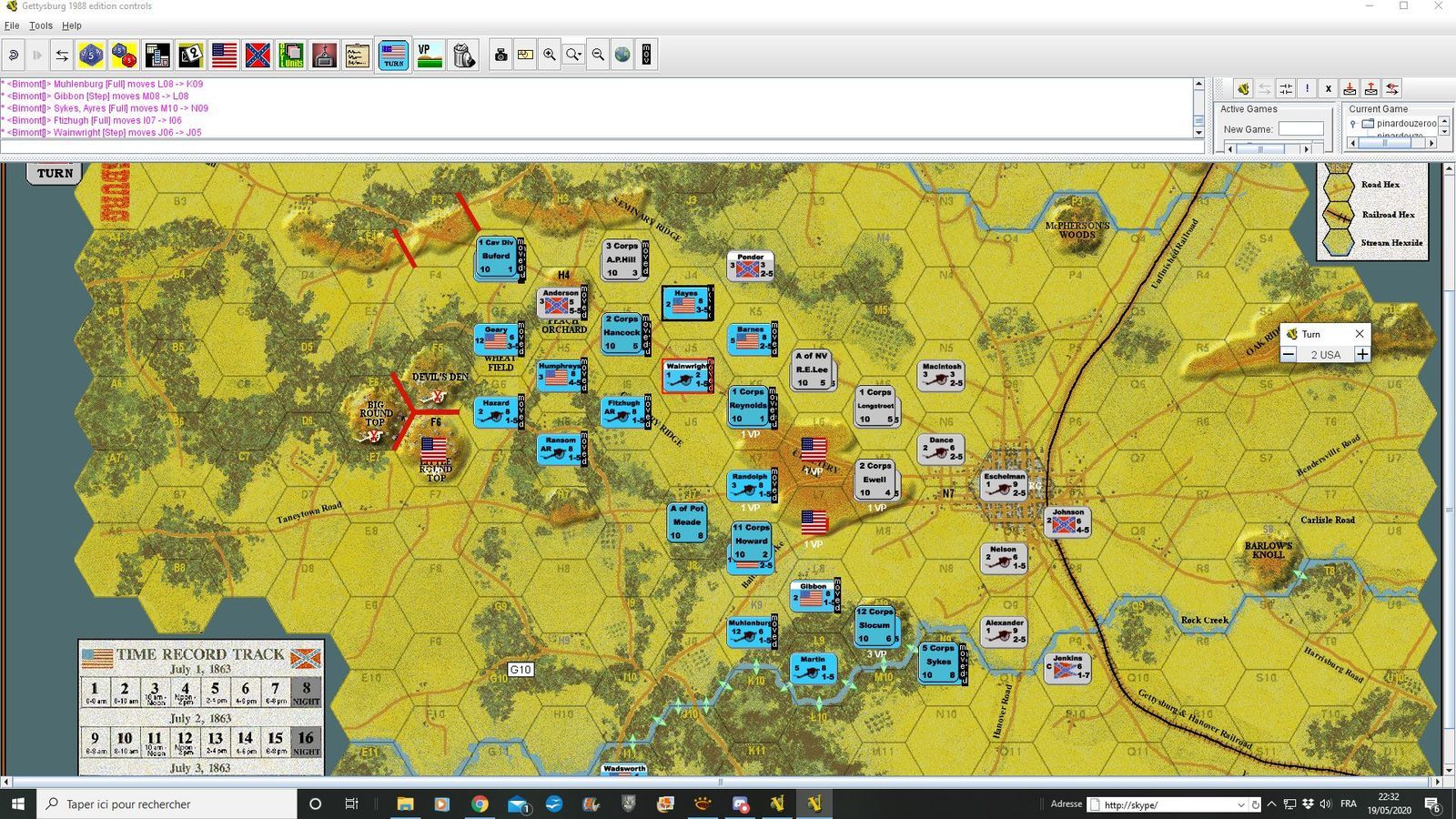Click the blue single-die roll icon
The width and height of the screenshot is (1456, 819).
pos(91,56)
